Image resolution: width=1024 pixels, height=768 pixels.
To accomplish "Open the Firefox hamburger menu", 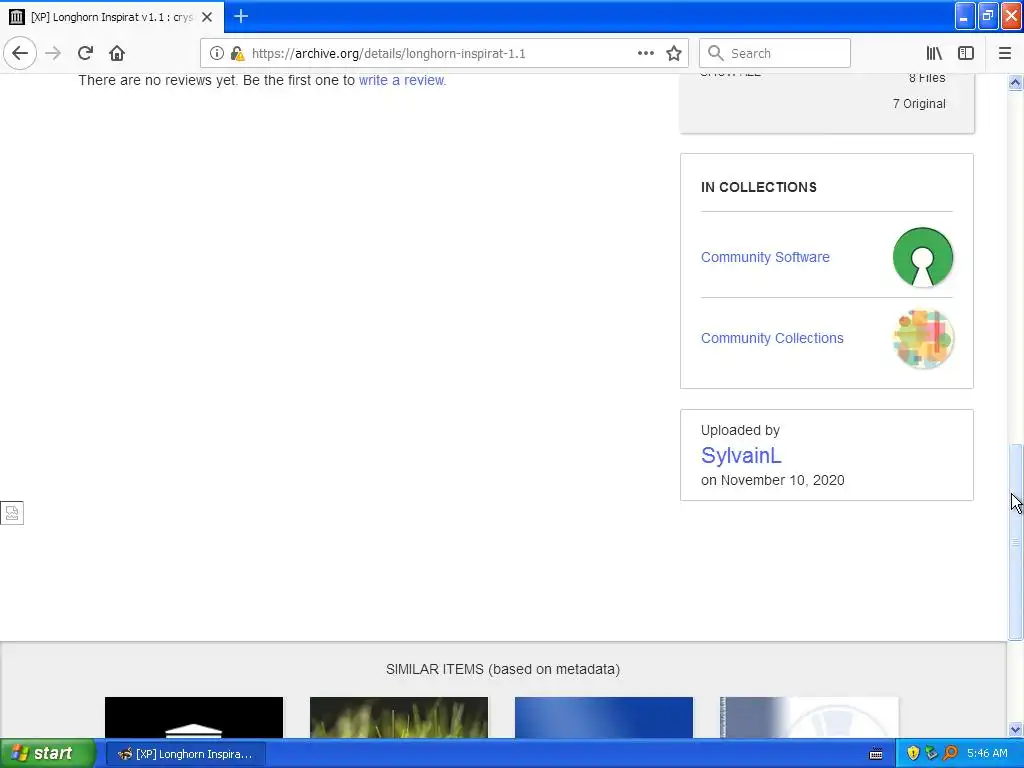I will pyautogui.click(x=1005, y=53).
